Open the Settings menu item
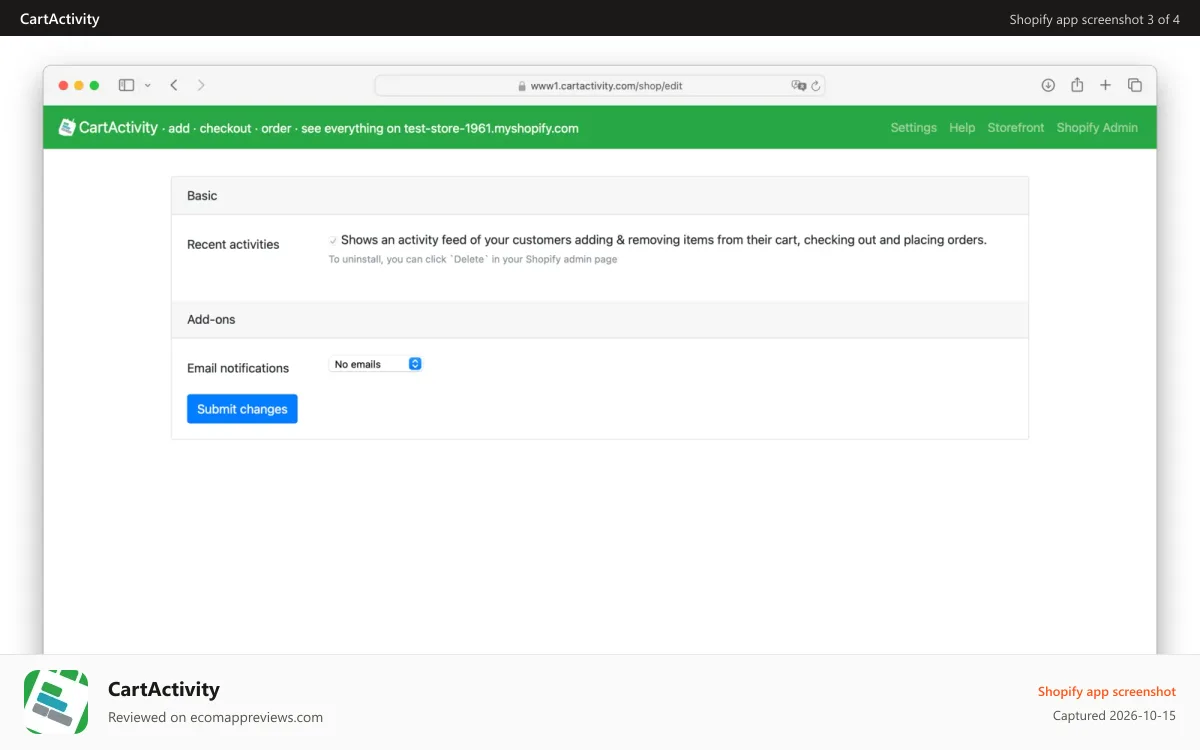Viewport: 1200px width, 750px height. point(914,128)
